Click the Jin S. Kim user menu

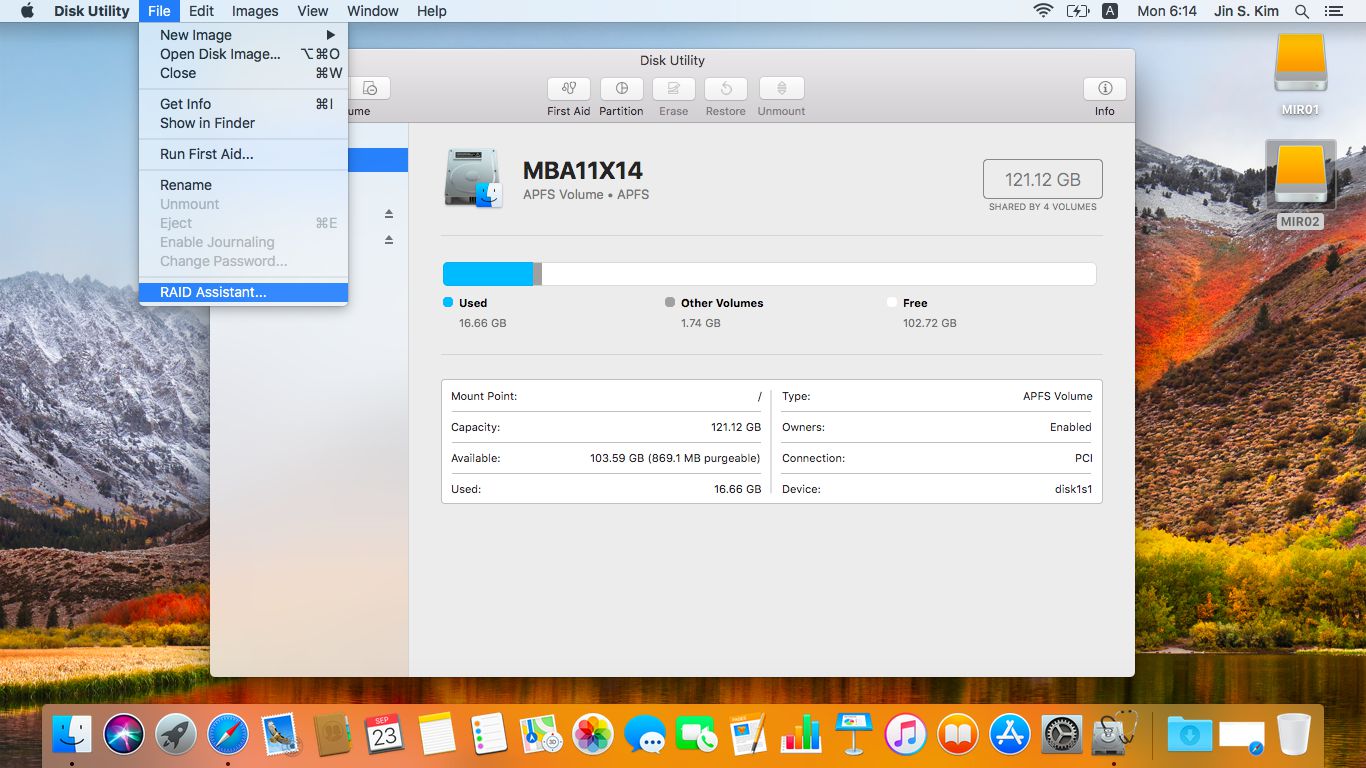click(x=1246, y=11)
